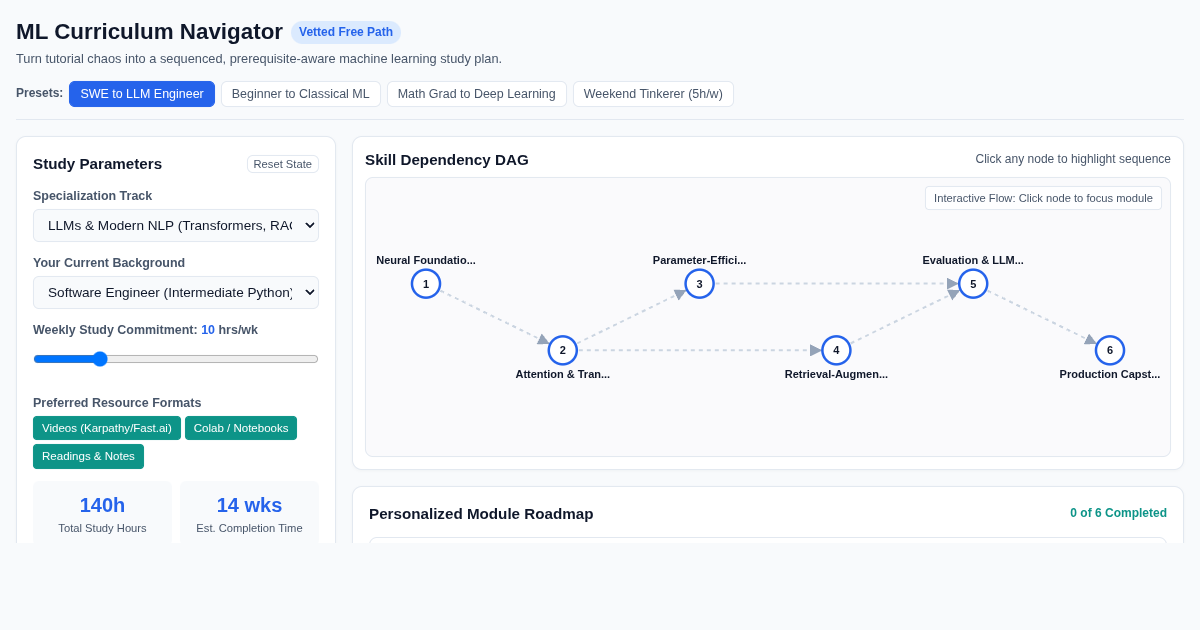Click node 3 Parameter-Efficient circle
This screenshot has width=1200, height=630.
point(700,284)
